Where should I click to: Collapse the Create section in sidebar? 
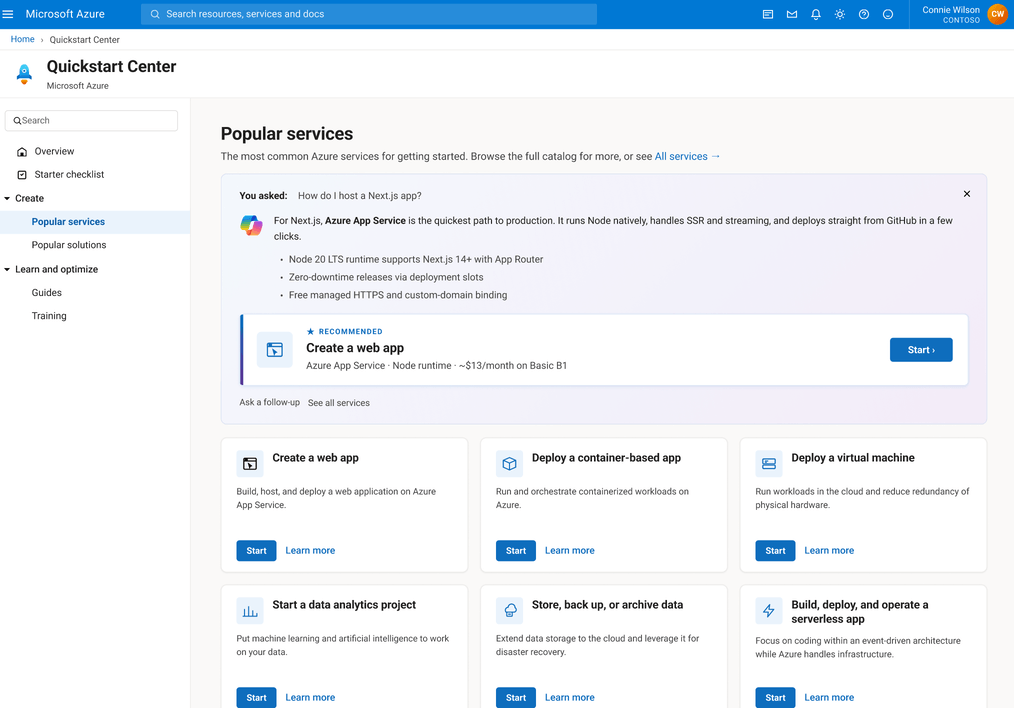[x=7, y=198]
